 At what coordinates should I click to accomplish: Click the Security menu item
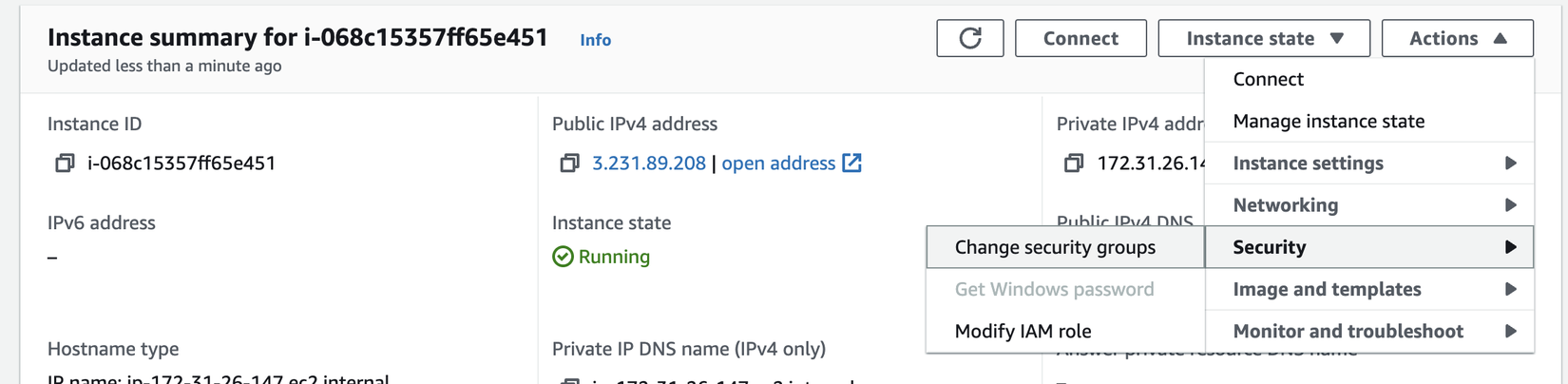[1368, 247]
